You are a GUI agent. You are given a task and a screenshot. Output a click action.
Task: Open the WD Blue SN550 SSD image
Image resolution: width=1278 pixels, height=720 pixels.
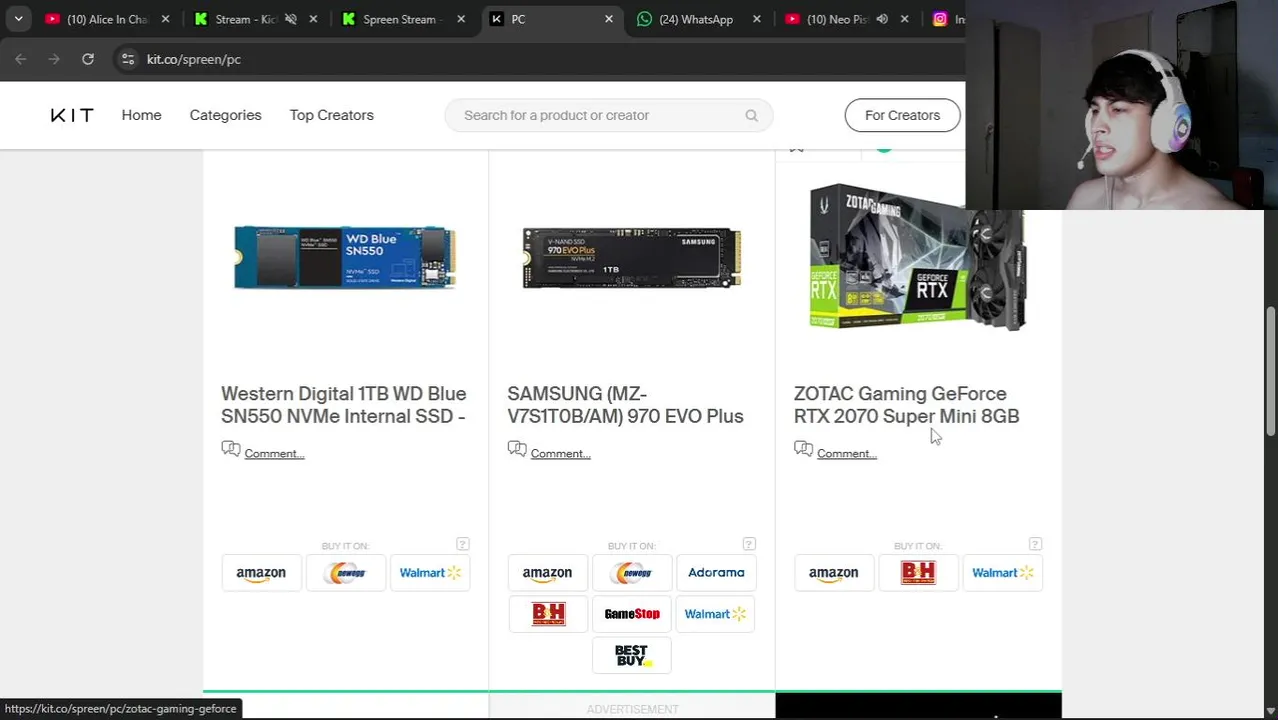pos(345,257)
